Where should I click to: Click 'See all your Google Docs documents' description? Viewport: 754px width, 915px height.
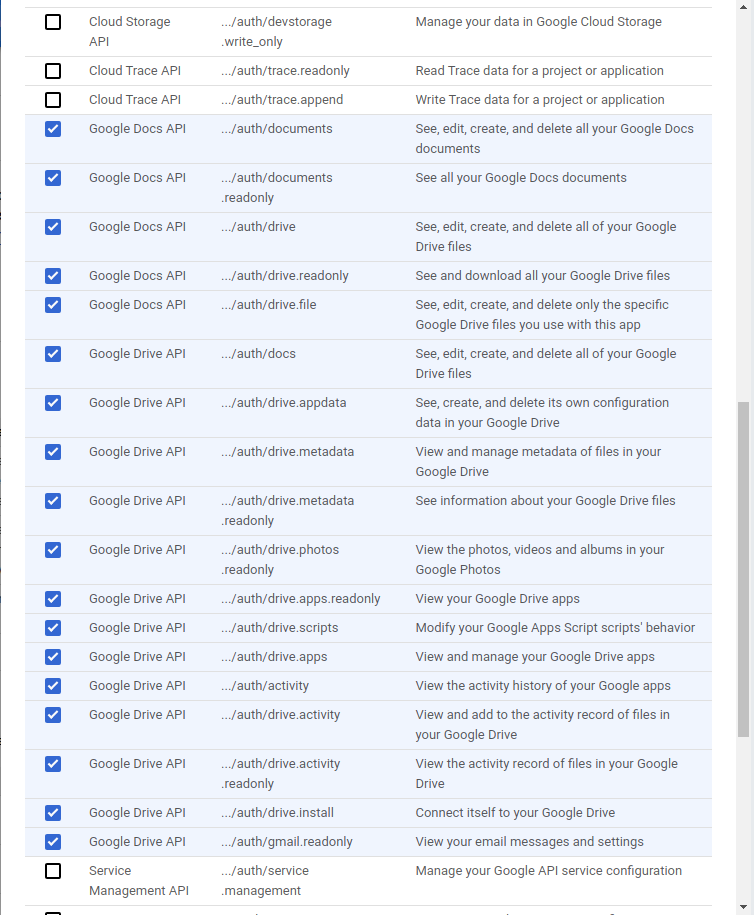pyautogui.click(x=521, y=177)
